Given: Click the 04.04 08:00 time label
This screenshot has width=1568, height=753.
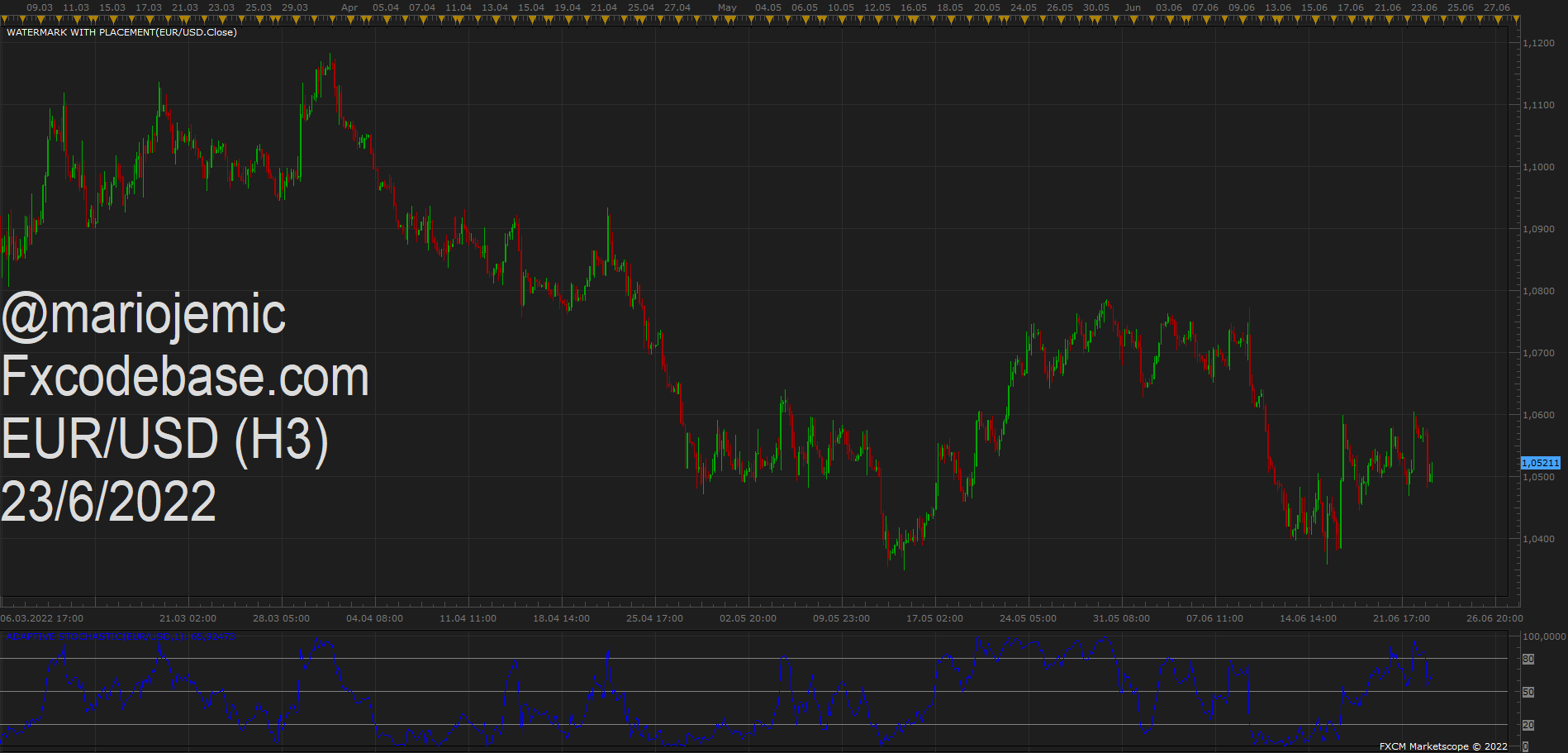Looking at the screenshot, I should [x=374, y=618].
